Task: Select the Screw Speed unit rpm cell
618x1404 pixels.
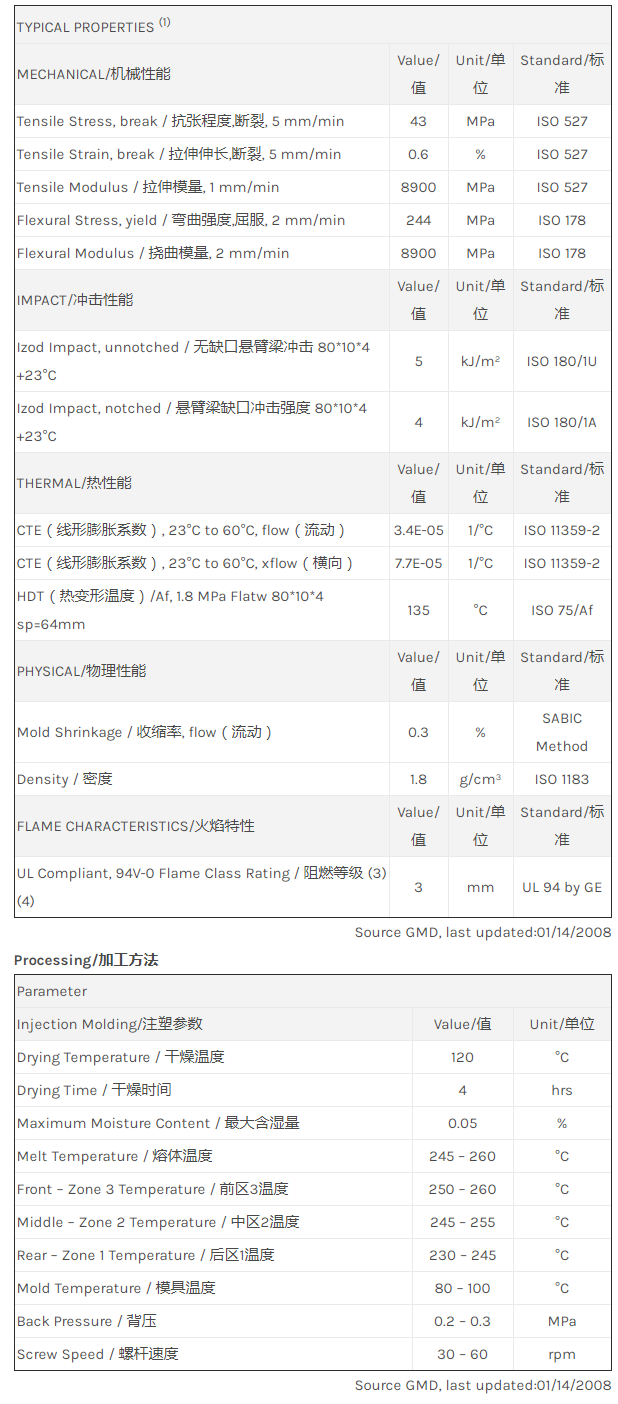Action: click(x=562, y=1354)
